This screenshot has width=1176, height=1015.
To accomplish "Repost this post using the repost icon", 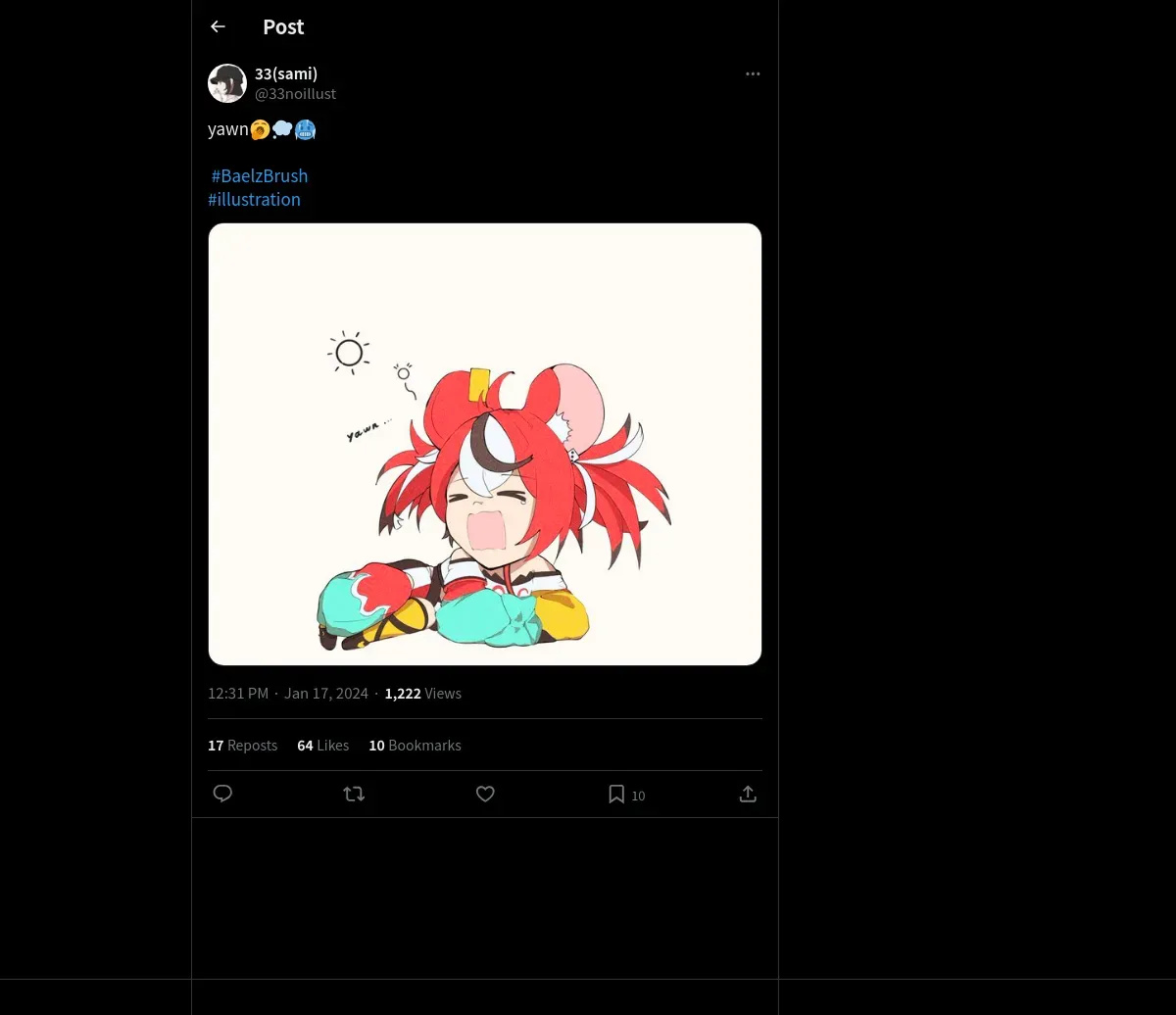I will (354, 794).
